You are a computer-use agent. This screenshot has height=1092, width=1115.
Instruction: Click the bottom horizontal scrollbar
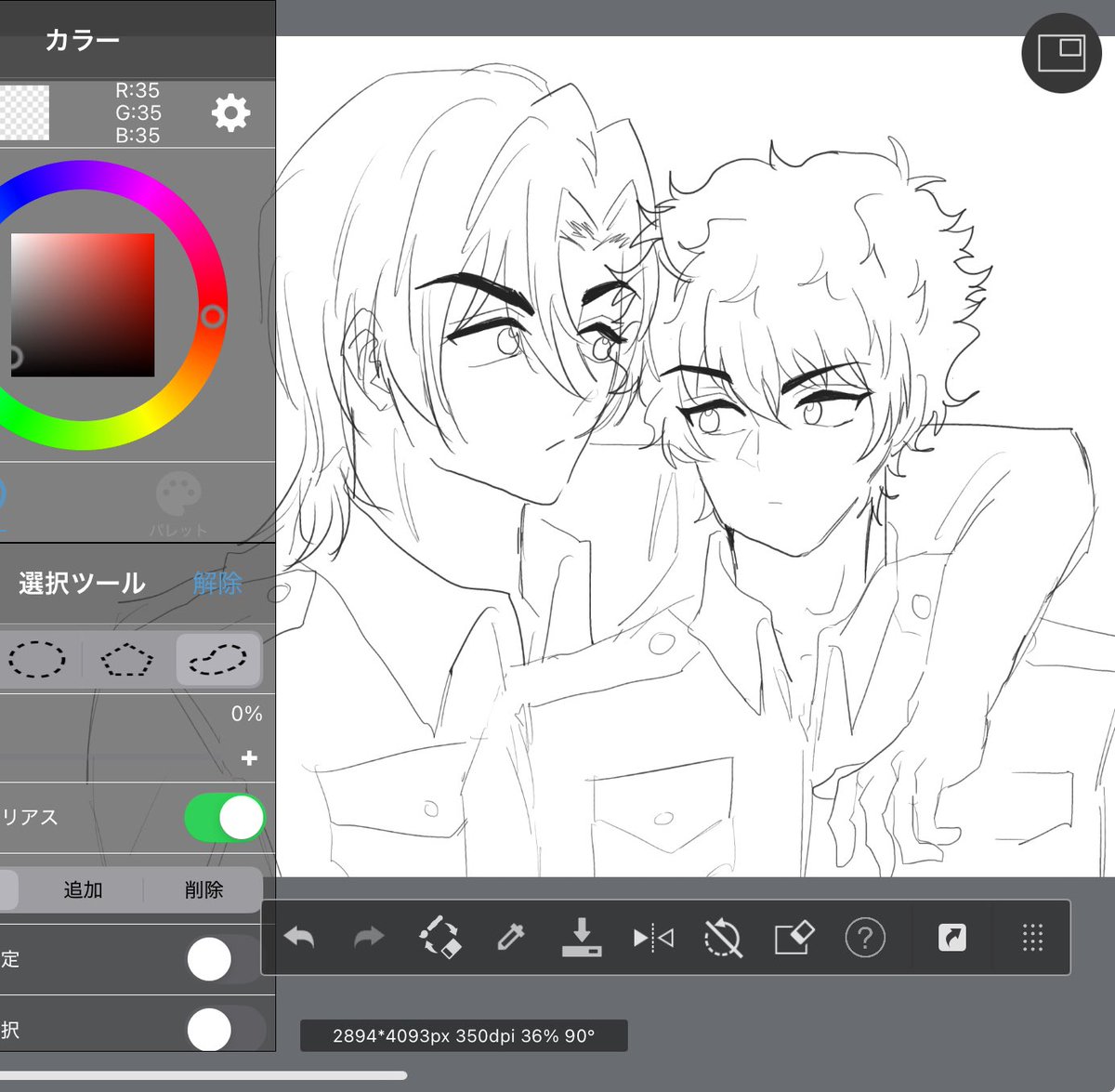[x=203, y=1075]
